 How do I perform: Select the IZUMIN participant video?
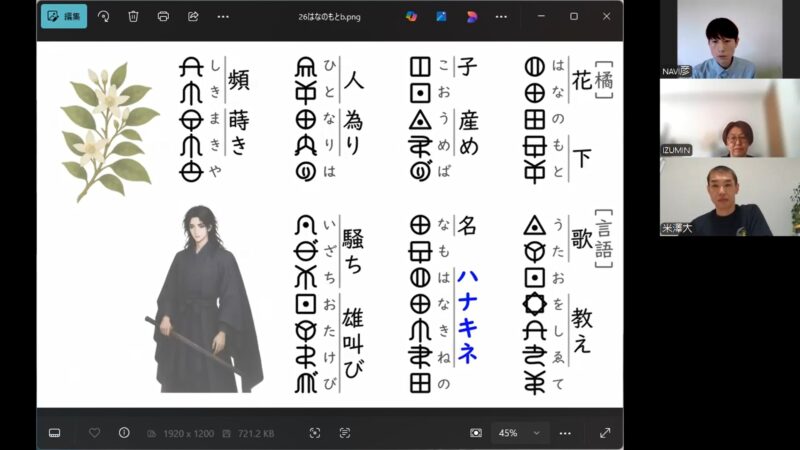tap(730, 118)
